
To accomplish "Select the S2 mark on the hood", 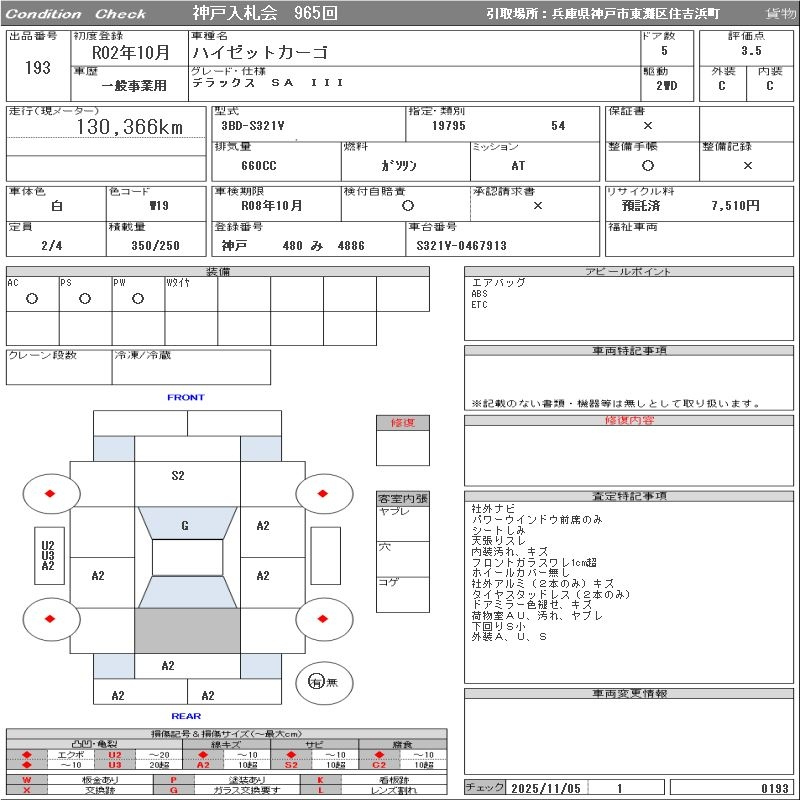I will coord(178,476).
